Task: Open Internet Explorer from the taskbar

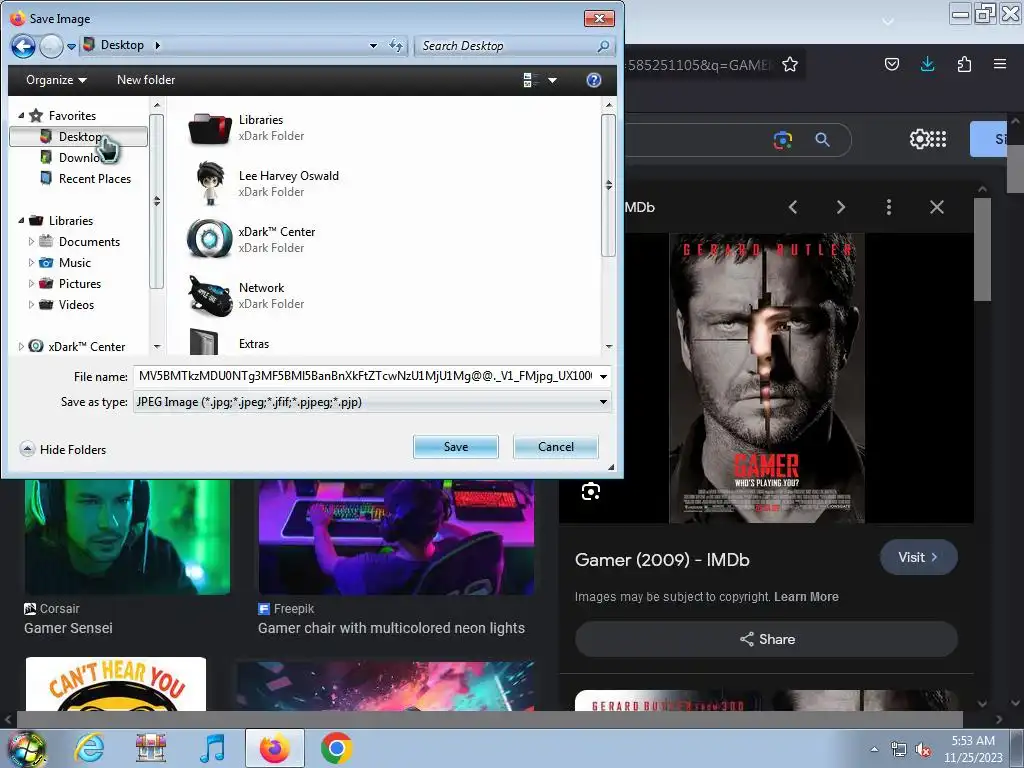Action: 89,748
